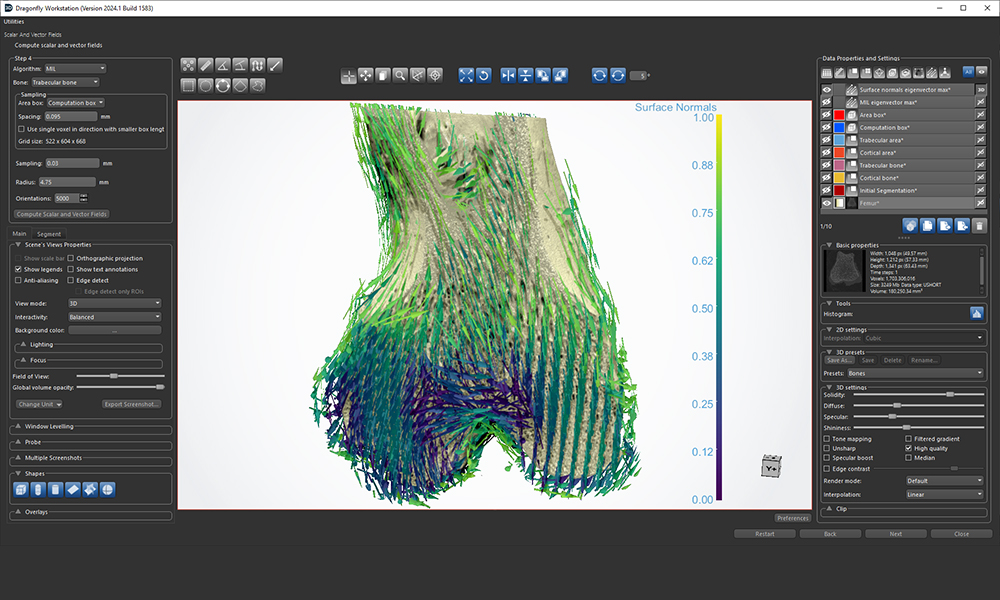Click the reset view rotation icon

tap(483, 75)
